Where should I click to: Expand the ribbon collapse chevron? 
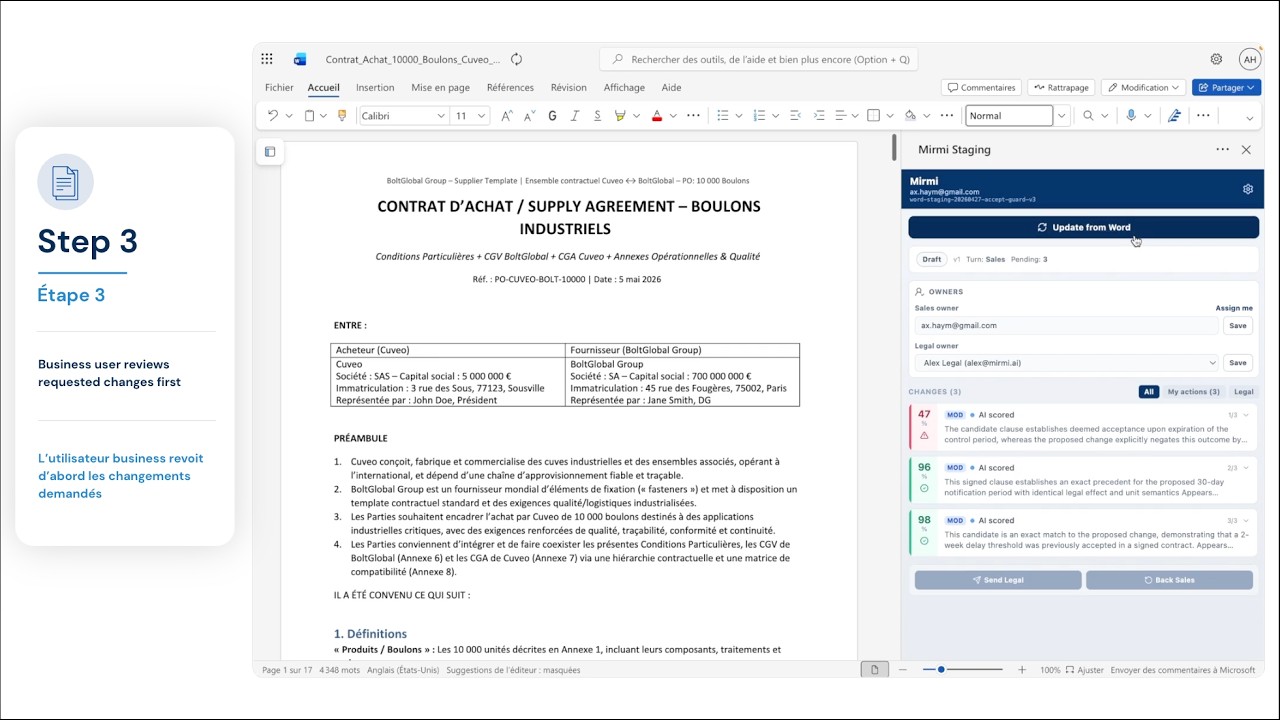click(1249, 118)
